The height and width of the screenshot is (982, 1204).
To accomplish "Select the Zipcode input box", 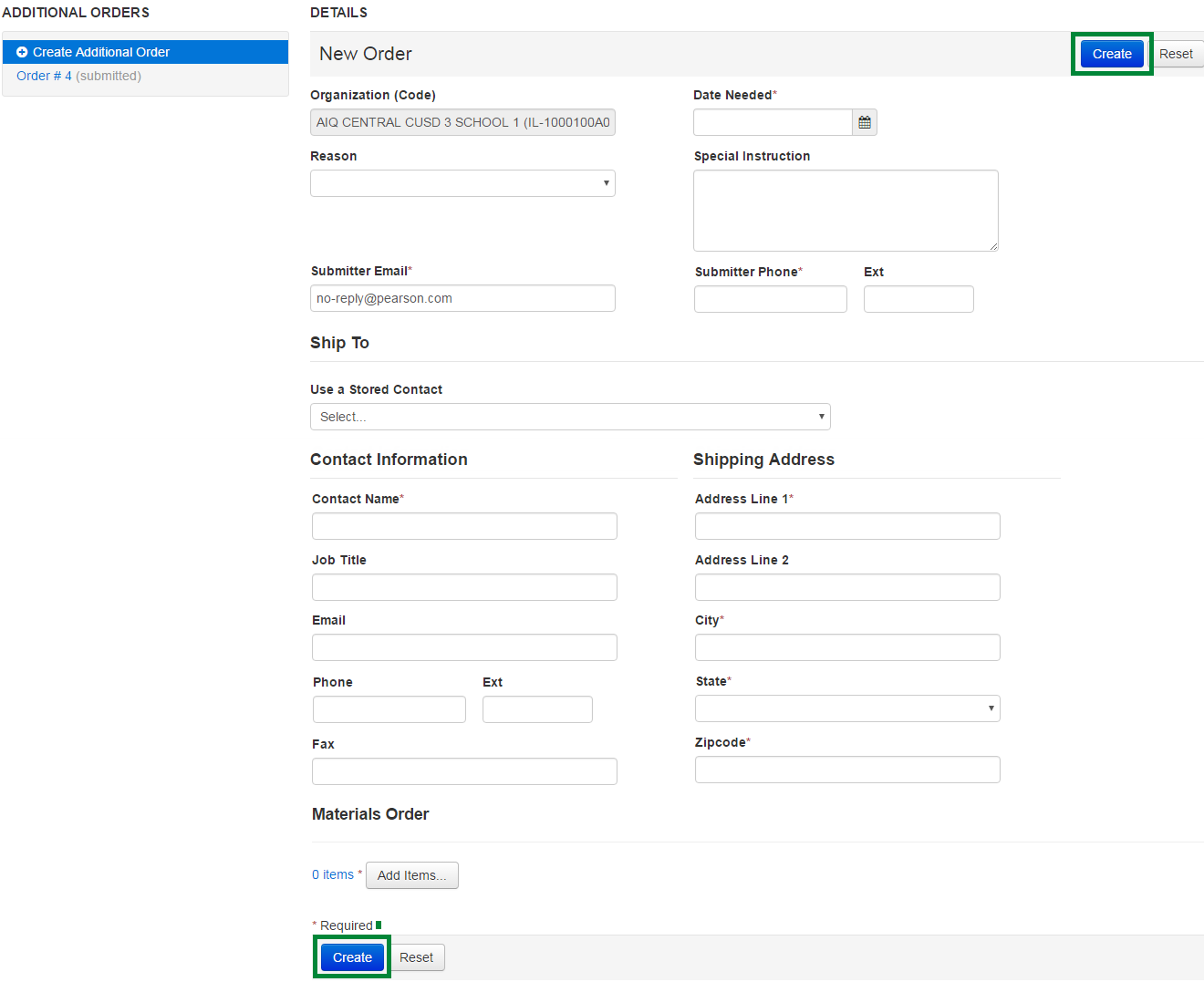I will coord(846,770).
